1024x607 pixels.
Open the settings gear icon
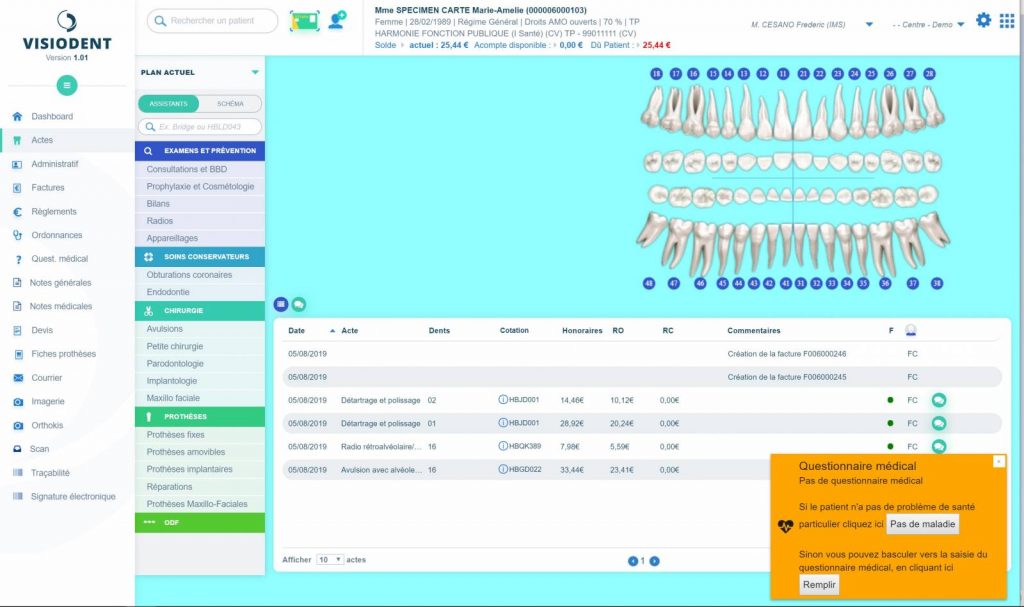pos(983,20)
